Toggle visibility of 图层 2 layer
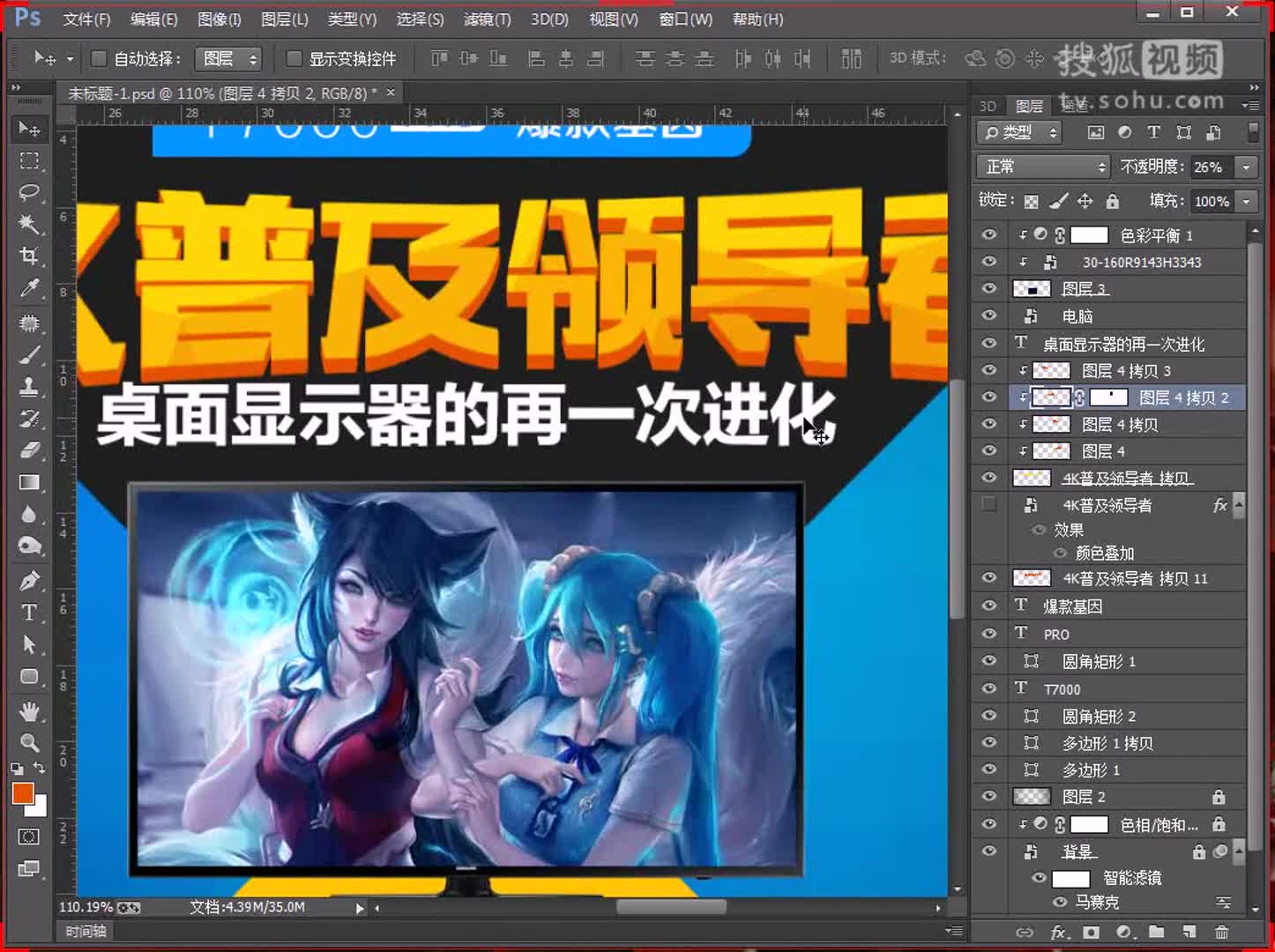Image resolution: width=1275 pixels, height=952 pixels. (x=988, y=796)
